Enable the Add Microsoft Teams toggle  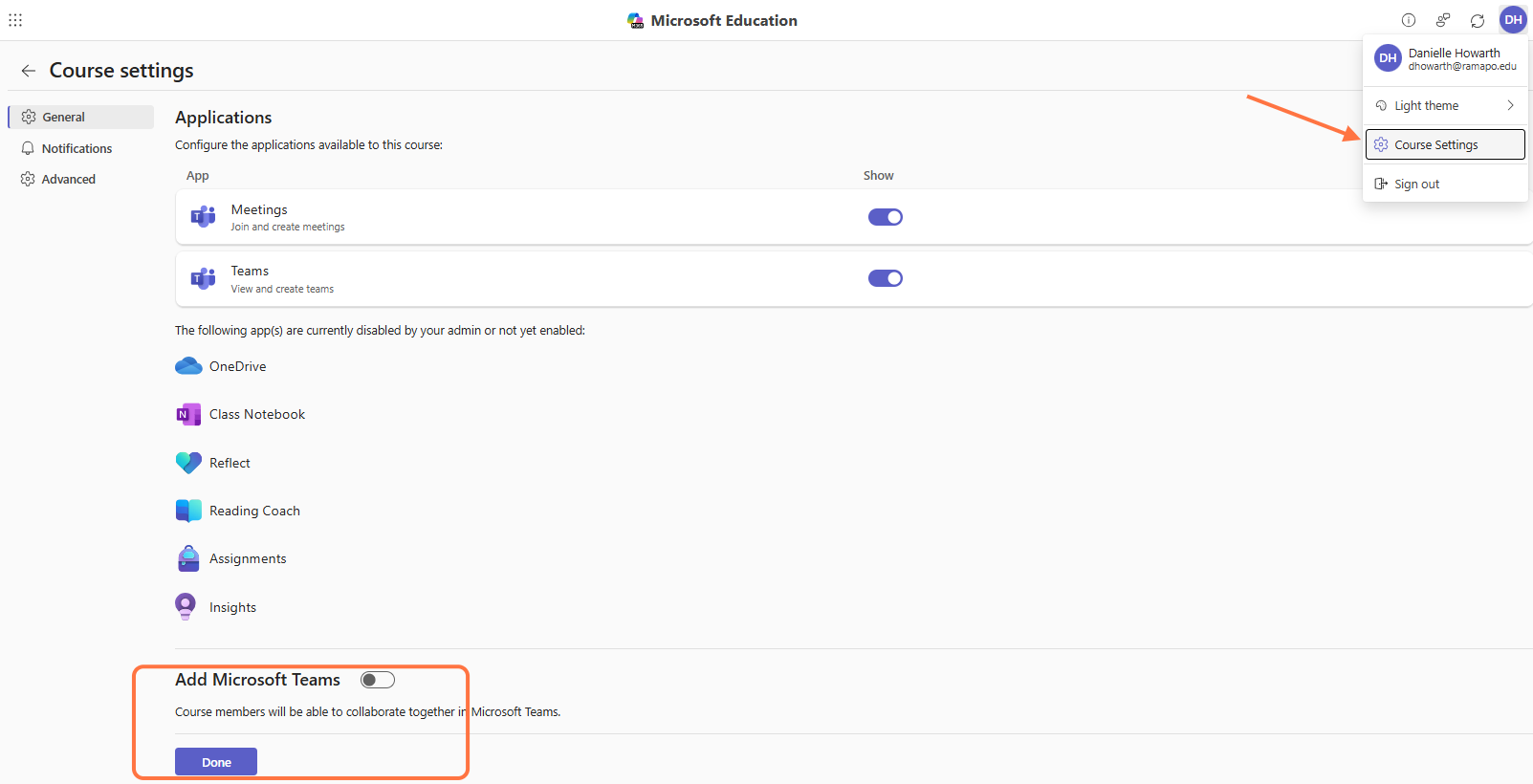coord(378,680)
